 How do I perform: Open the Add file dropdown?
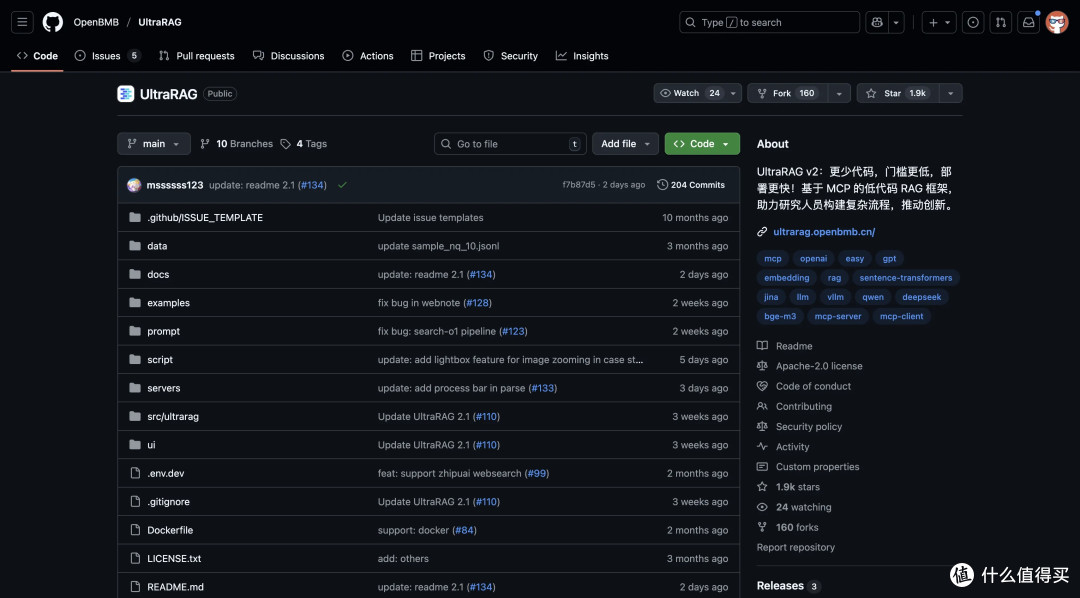(625, 143)
